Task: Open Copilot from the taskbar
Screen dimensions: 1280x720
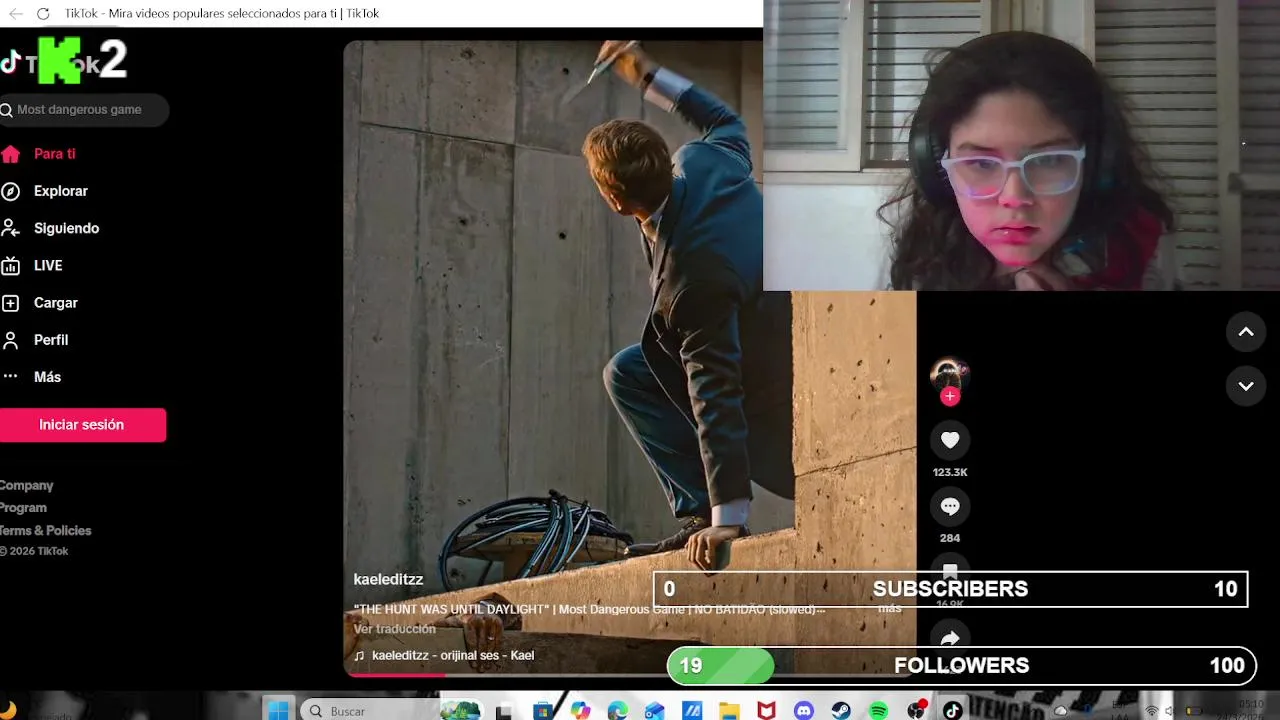Action: coord(580,710)
